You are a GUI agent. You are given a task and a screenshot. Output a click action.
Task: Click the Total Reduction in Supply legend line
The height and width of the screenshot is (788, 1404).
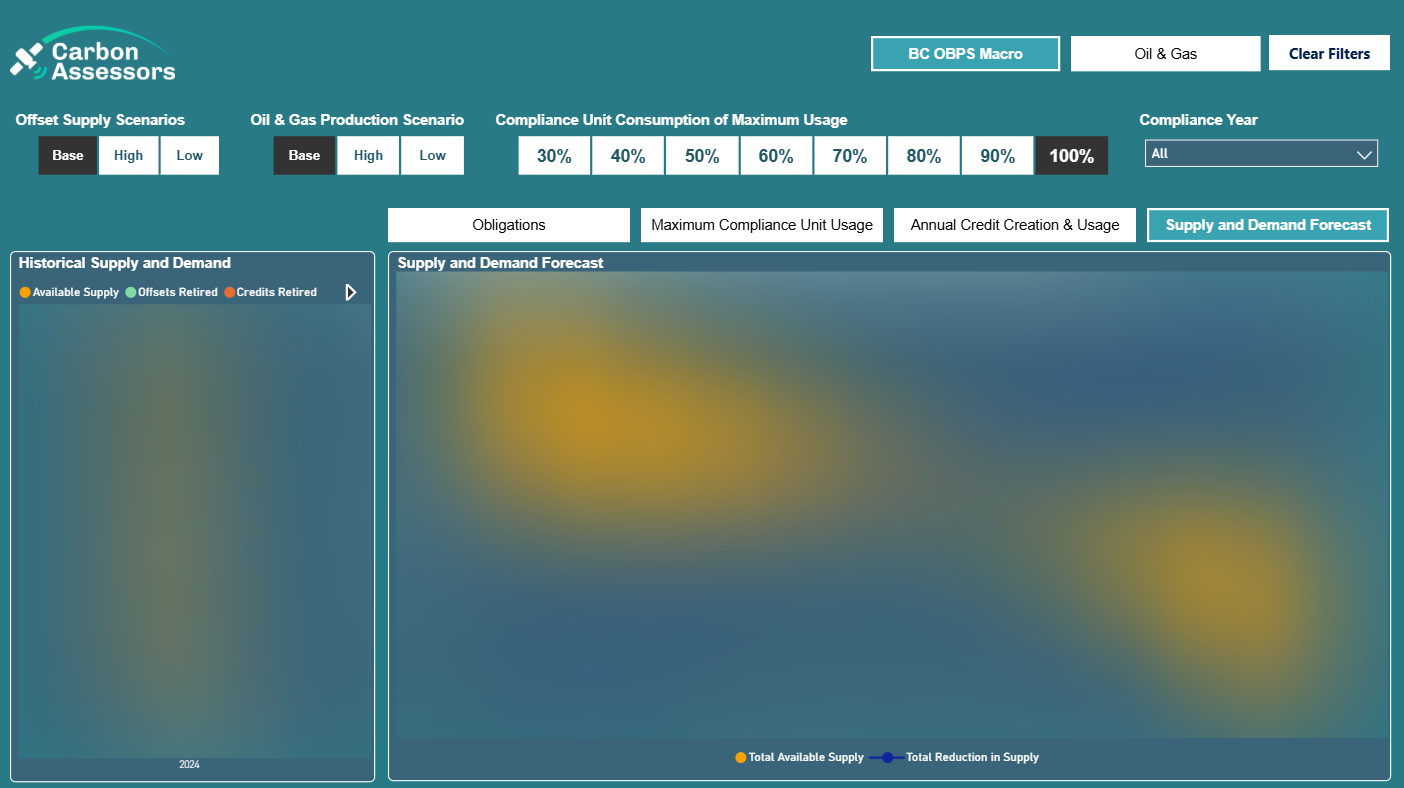point(887,757)
